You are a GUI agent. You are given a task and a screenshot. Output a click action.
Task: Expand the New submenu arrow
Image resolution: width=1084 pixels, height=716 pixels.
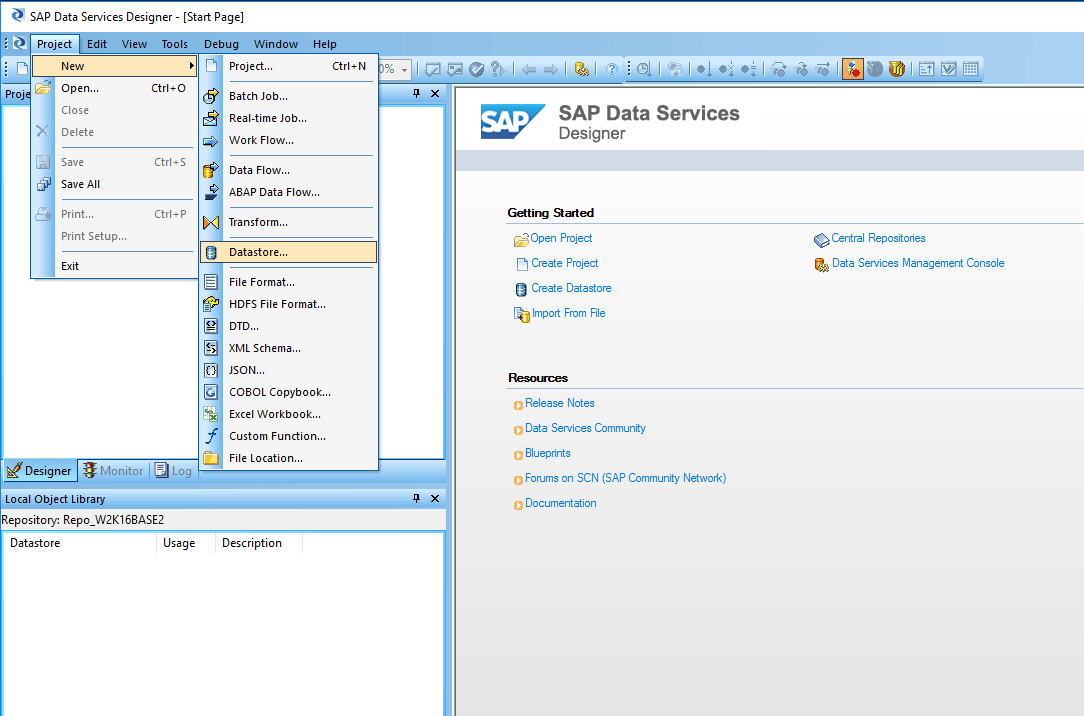point(191,66)
